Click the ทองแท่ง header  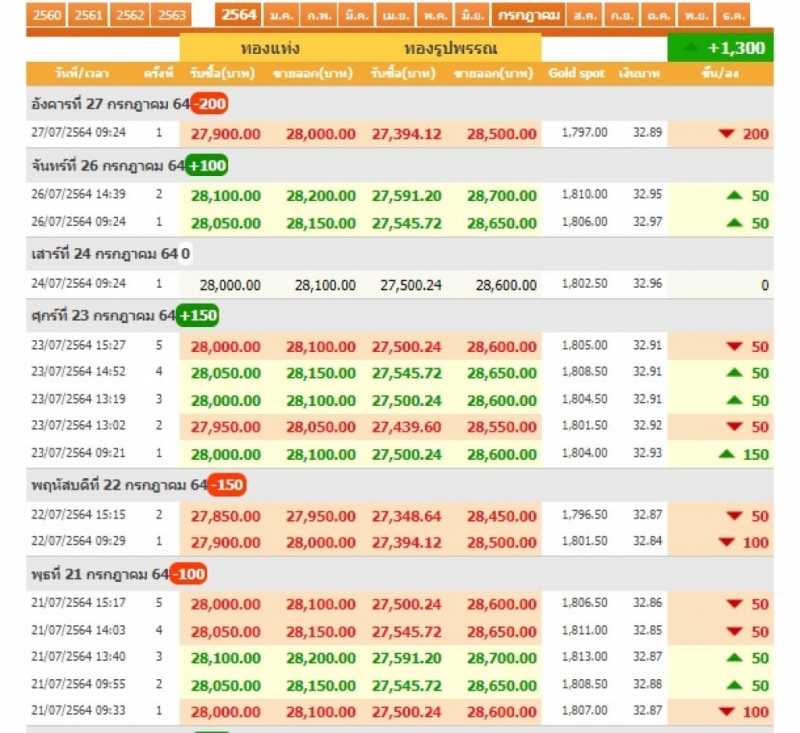[270, 48]
